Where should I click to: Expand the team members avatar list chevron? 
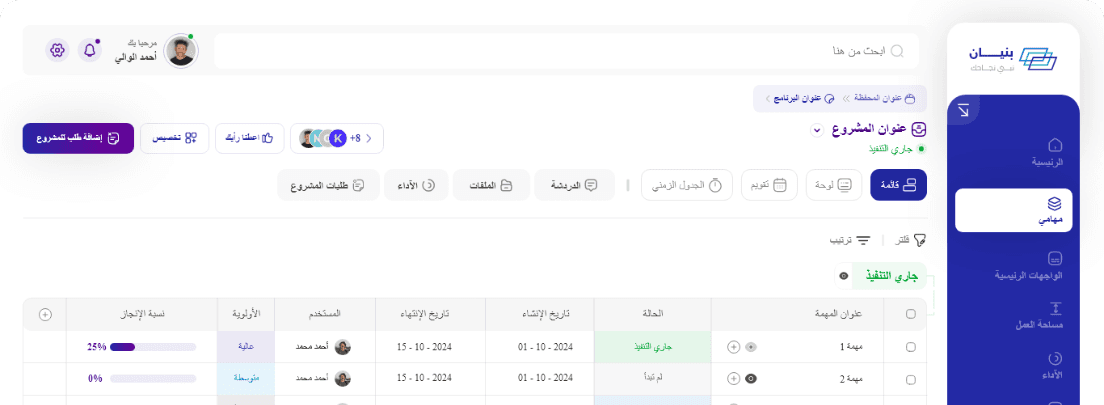369,138
